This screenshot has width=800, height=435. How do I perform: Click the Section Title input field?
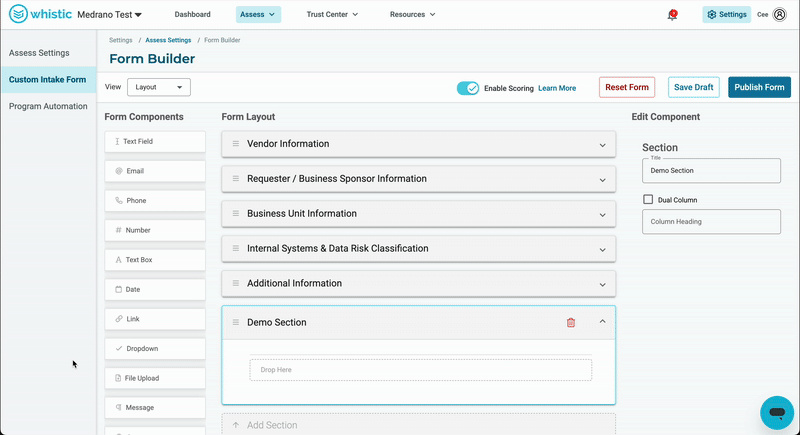pyautogui.click(x=711, y=171)
